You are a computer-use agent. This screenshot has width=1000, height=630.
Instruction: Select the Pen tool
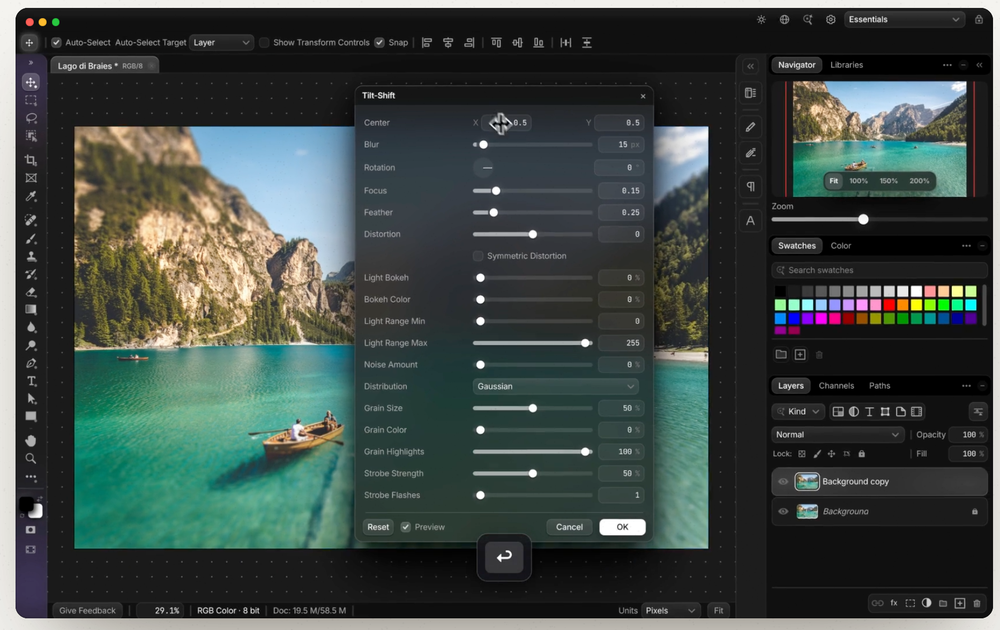31,363
